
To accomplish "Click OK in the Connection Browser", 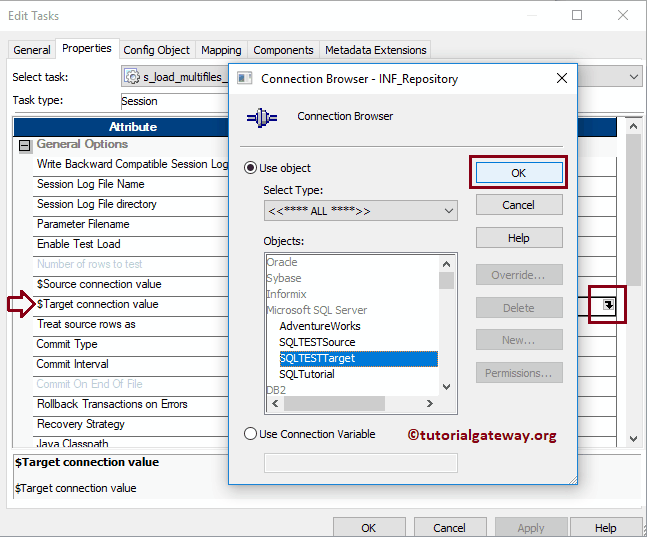I will point(519,173).
